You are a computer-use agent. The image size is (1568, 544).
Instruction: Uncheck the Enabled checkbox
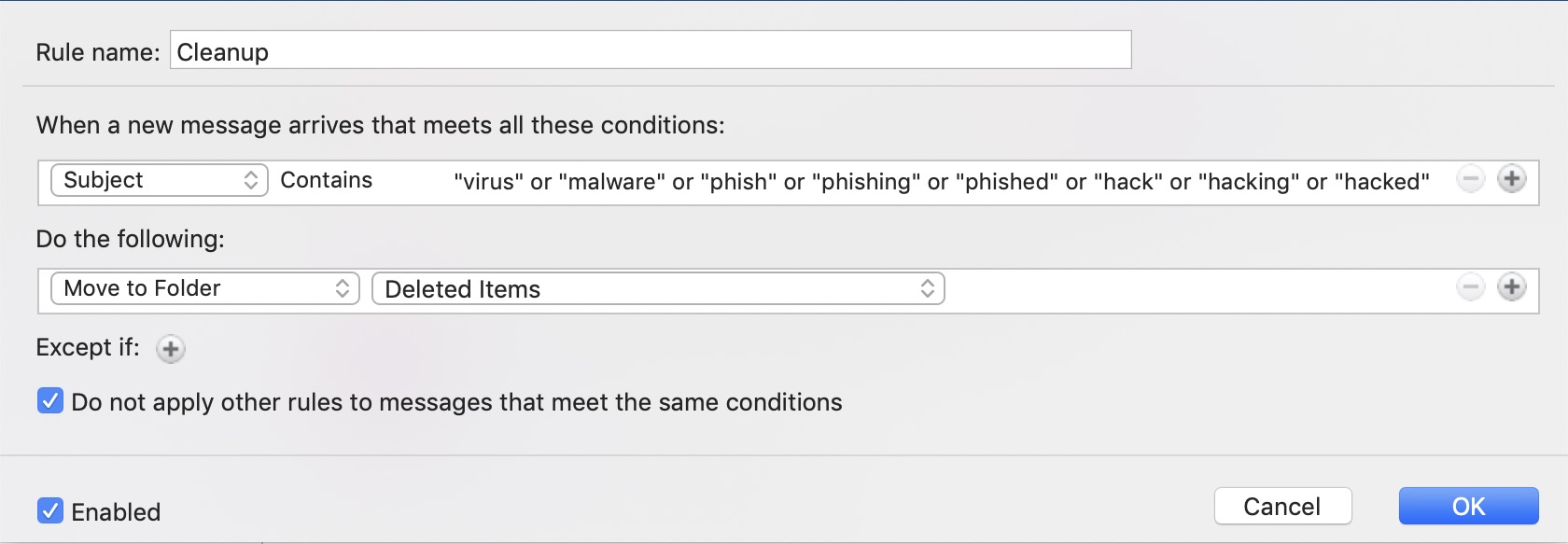tap(50, 510)
